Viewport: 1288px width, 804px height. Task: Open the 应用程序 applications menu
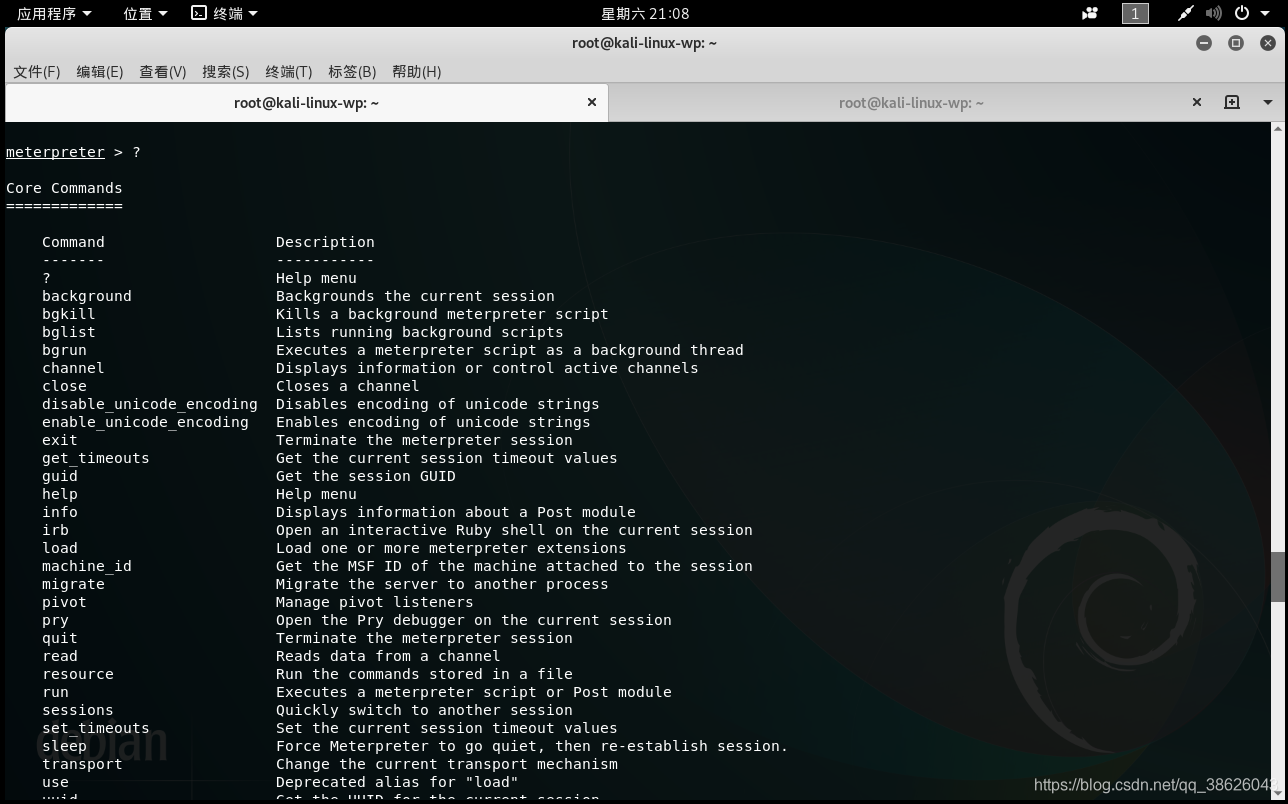point(54,13)
